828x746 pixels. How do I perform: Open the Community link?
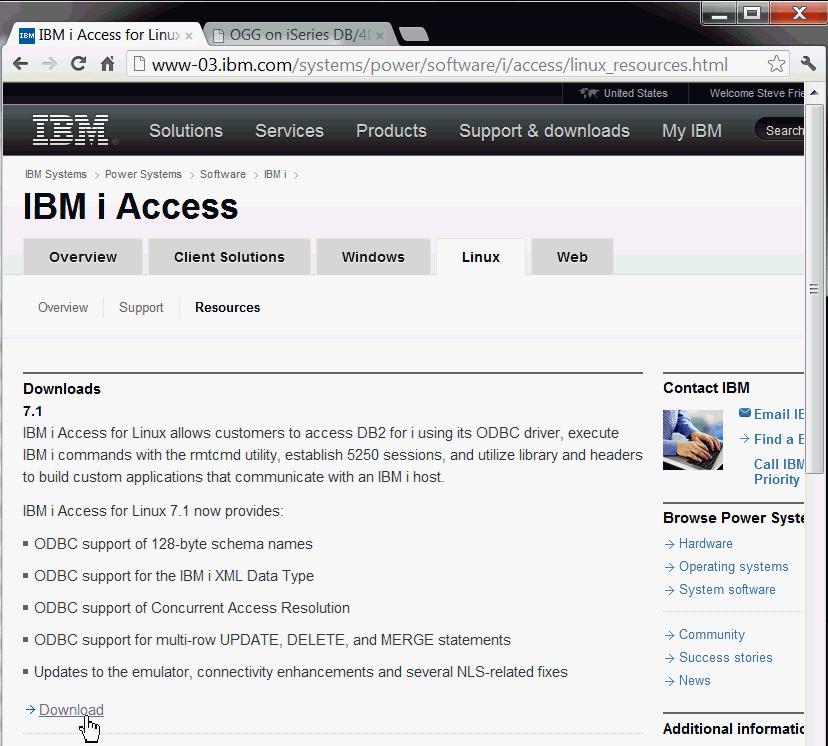712,634
